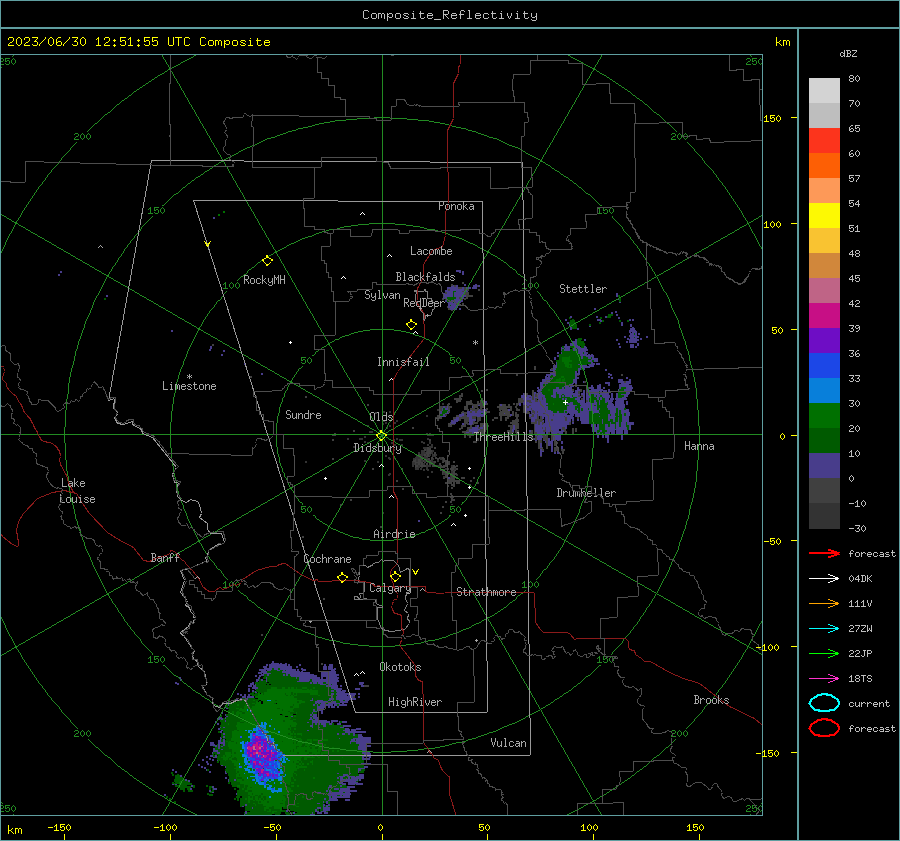This screenshot has height=841, width=900.
Task: Select the Calgary label
Action: (x=390, y=588)
